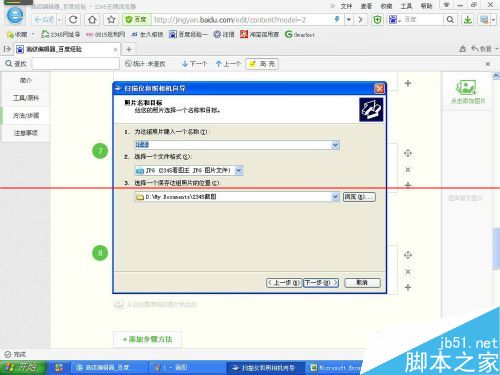500x375 pixels.
Task: Expand the save location dropdown arrow
Action: (x=335, y=197)
